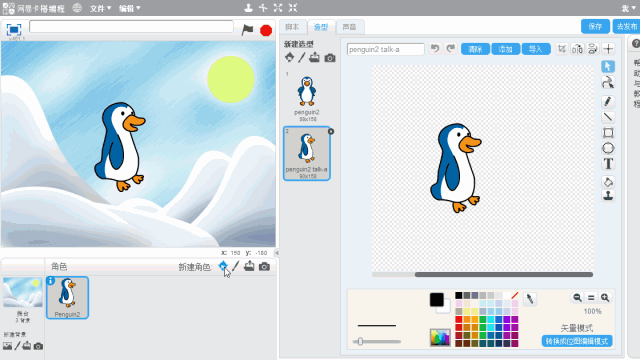Click the undo arrow in the costume editor
Screen dimensions: 640x360
point(435,49)
